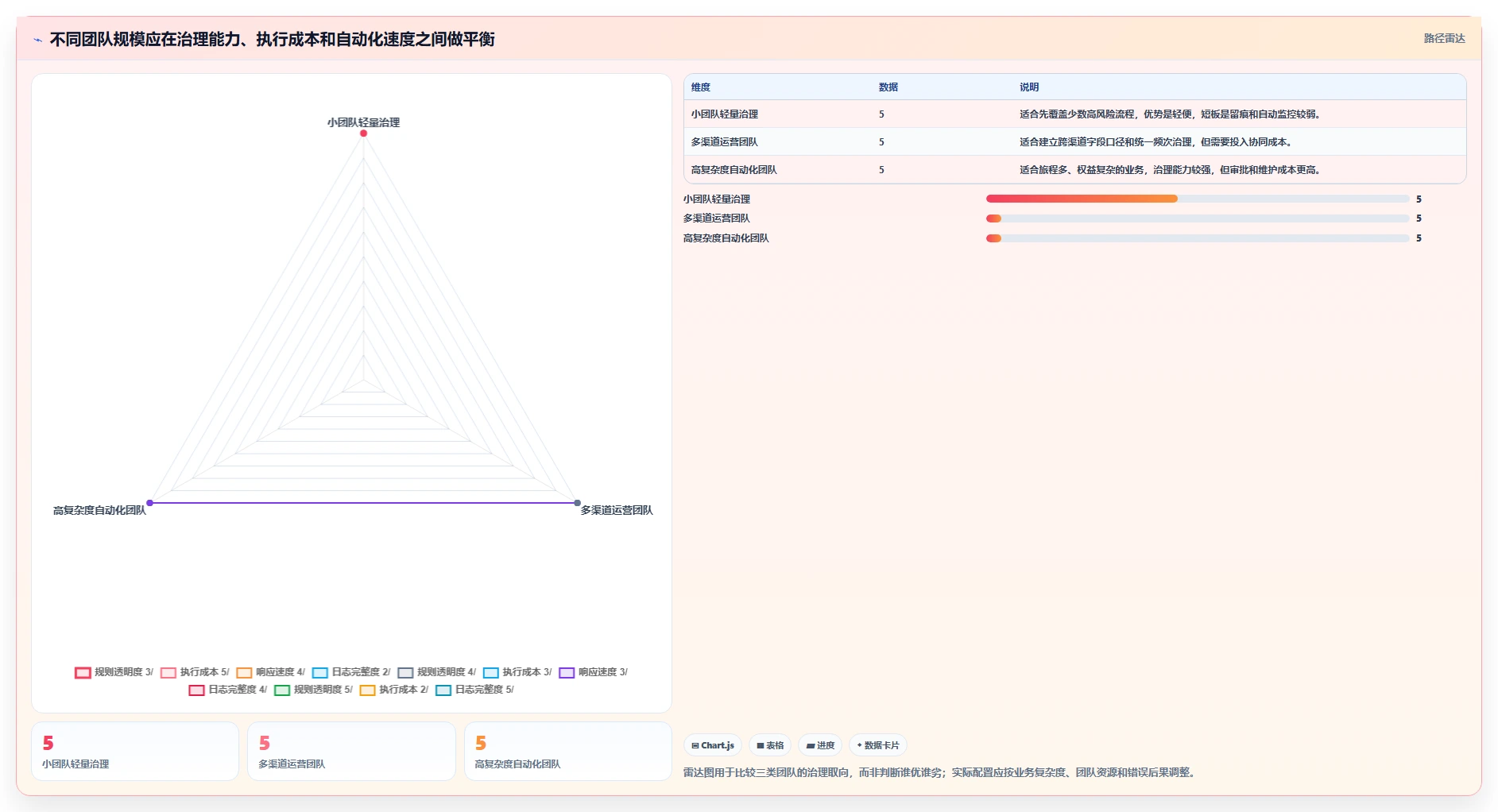Click description starting 适合旅程多、权益复杂的业务

click(x=1171, y=170)
